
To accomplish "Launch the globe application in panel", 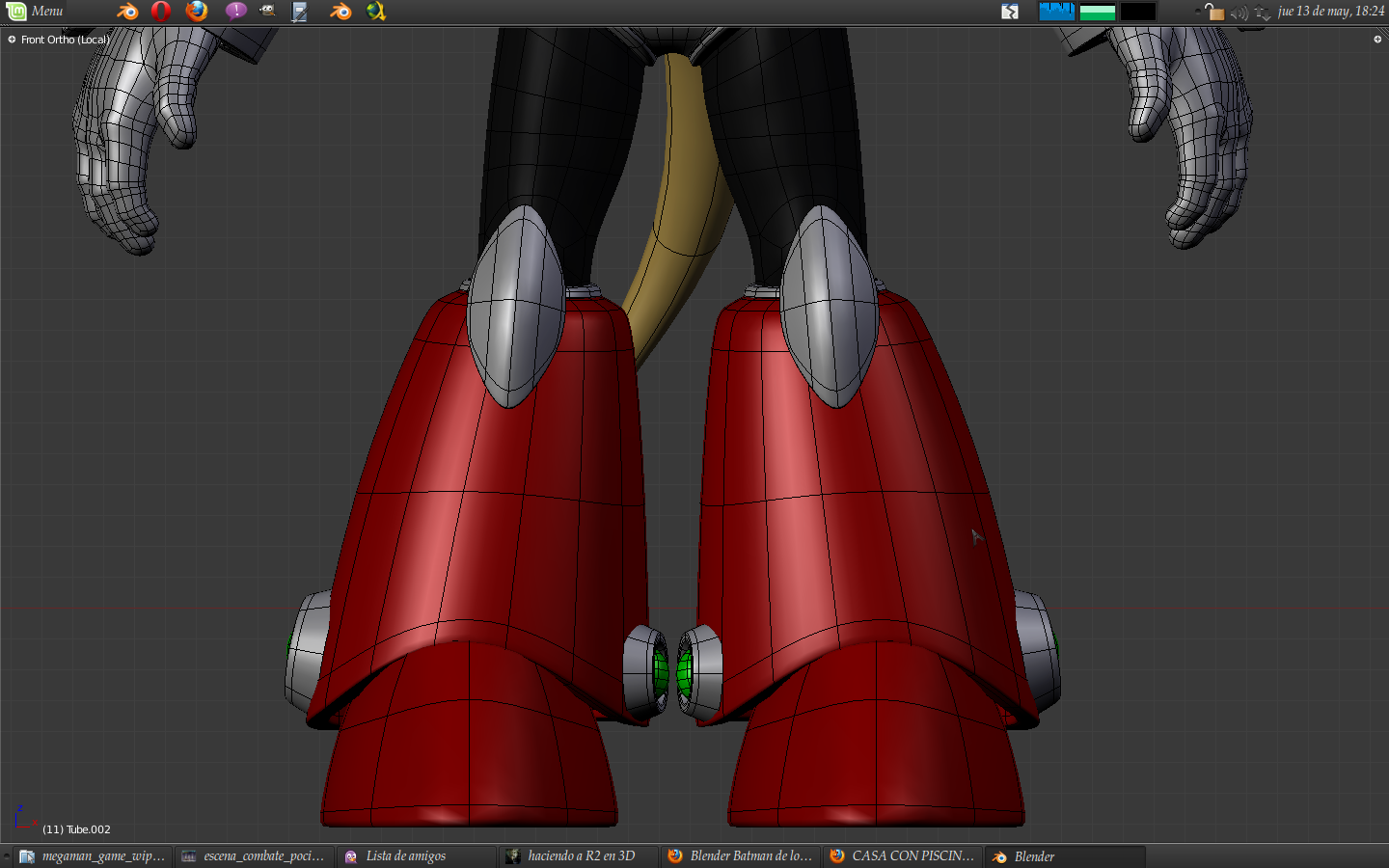I will click(376, 12).
